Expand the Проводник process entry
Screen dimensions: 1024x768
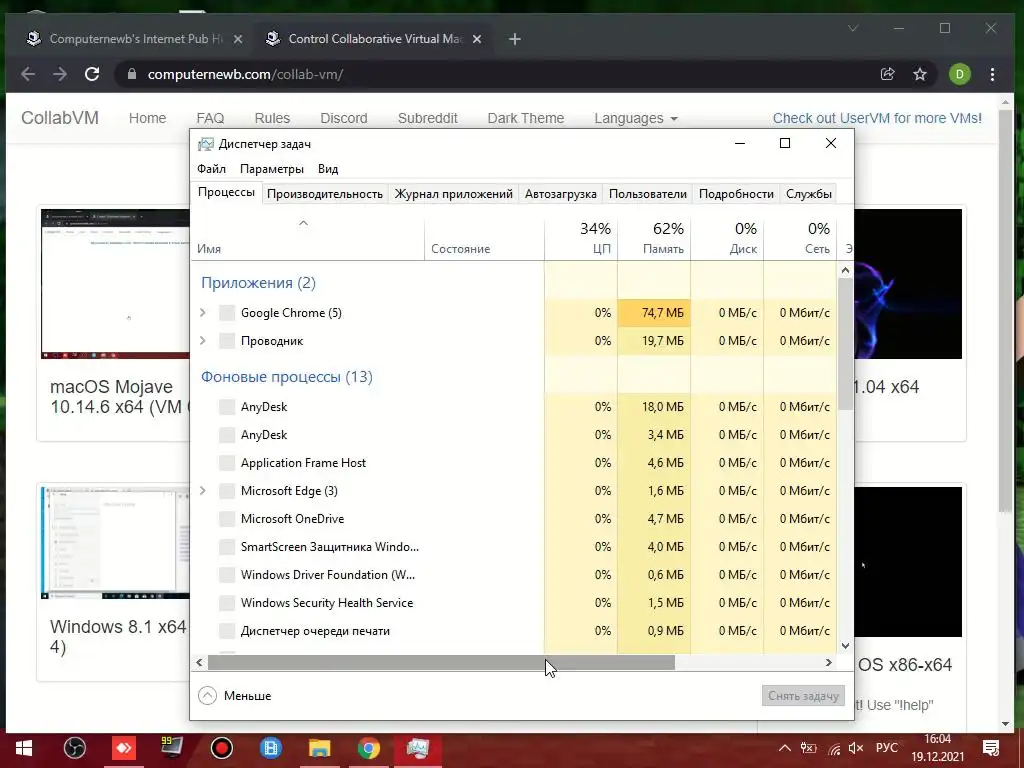point(202,341)
